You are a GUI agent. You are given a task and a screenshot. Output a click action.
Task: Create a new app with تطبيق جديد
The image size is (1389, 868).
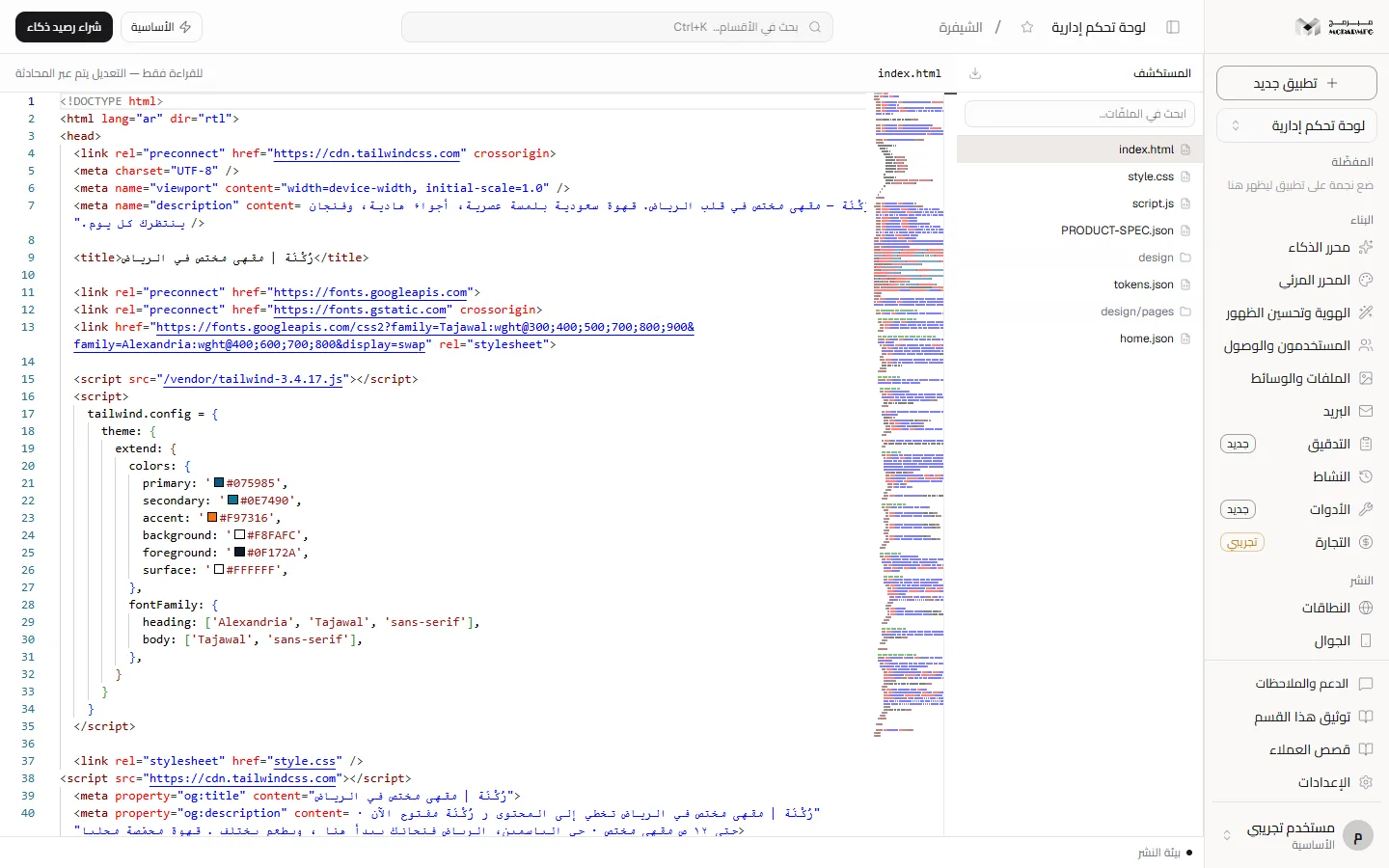(1296, 83)
